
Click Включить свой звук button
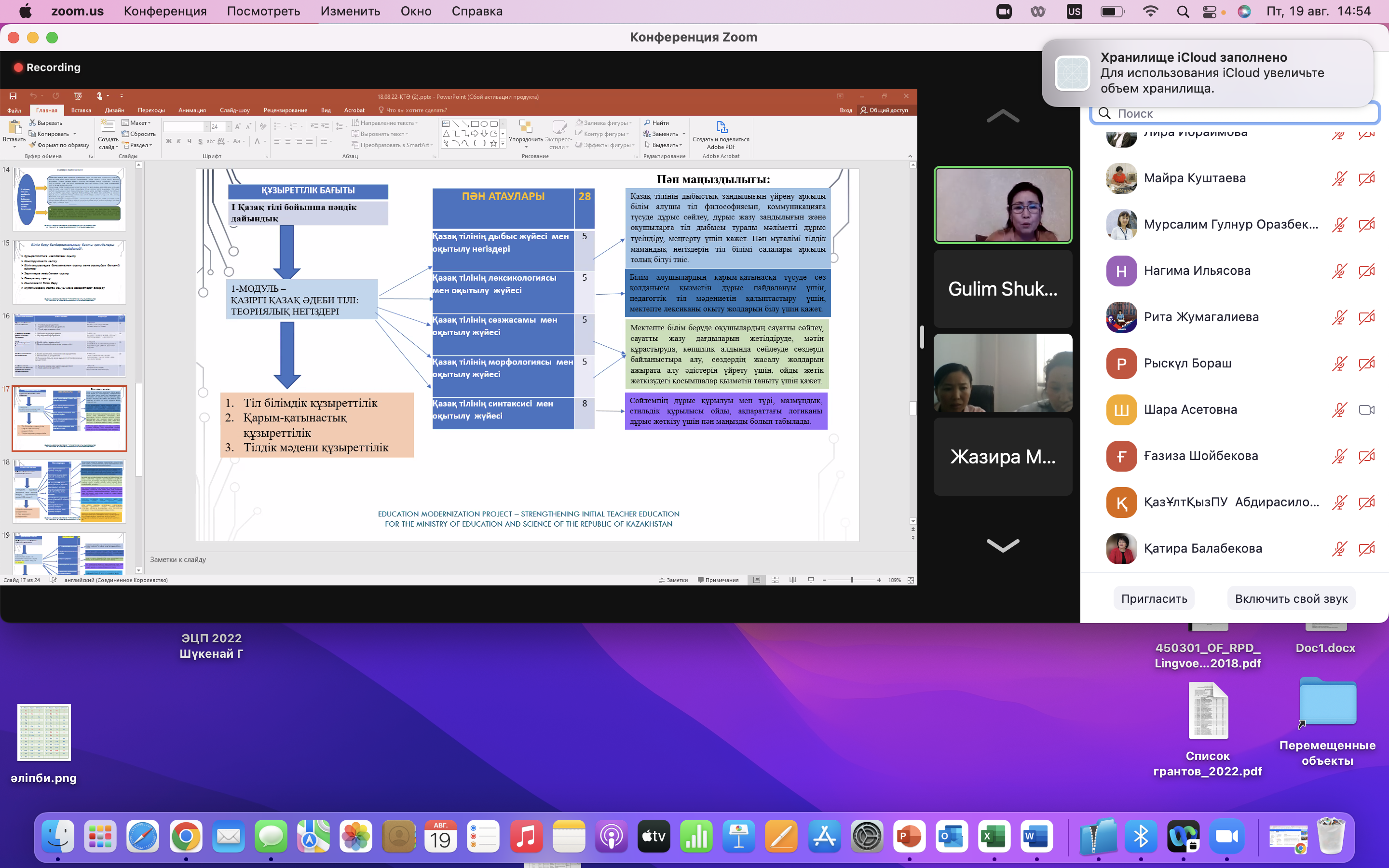click(x=1291, y=599)
